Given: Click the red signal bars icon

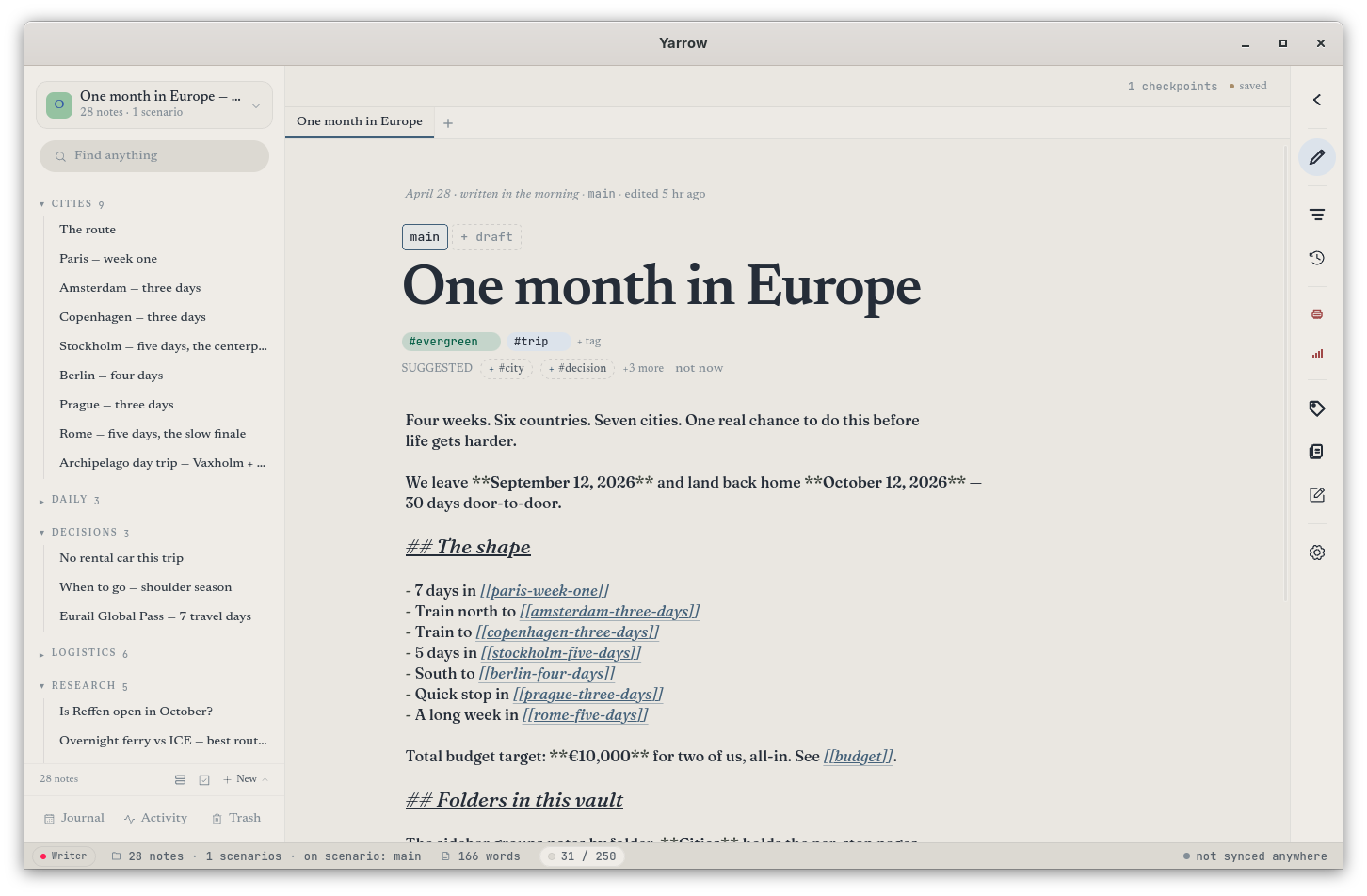Looking at the screenshot, I should (x=1316, y=354).
